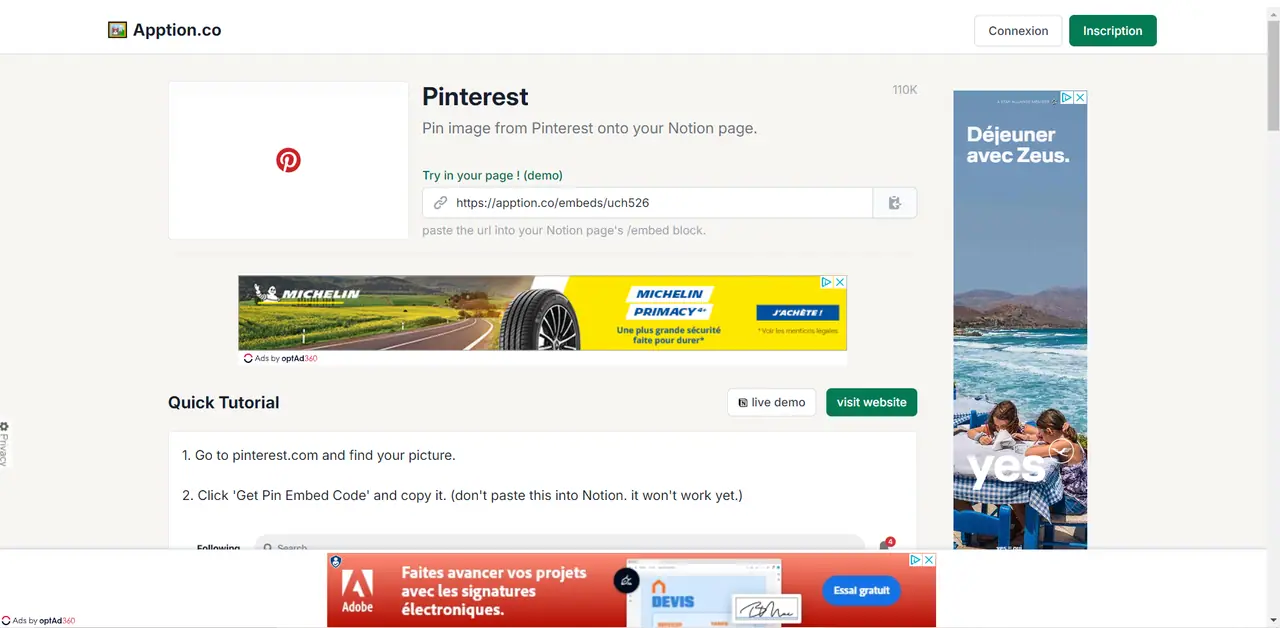This screenshot has width=1280, height=628.
Task: Click tutorial step 2 Get Pin Embed text
Action: point(462,495)
